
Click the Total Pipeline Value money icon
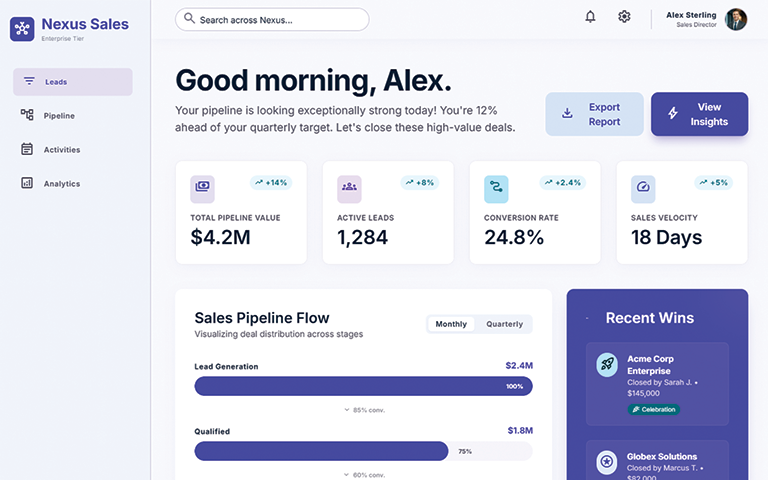tap(202, 189)
